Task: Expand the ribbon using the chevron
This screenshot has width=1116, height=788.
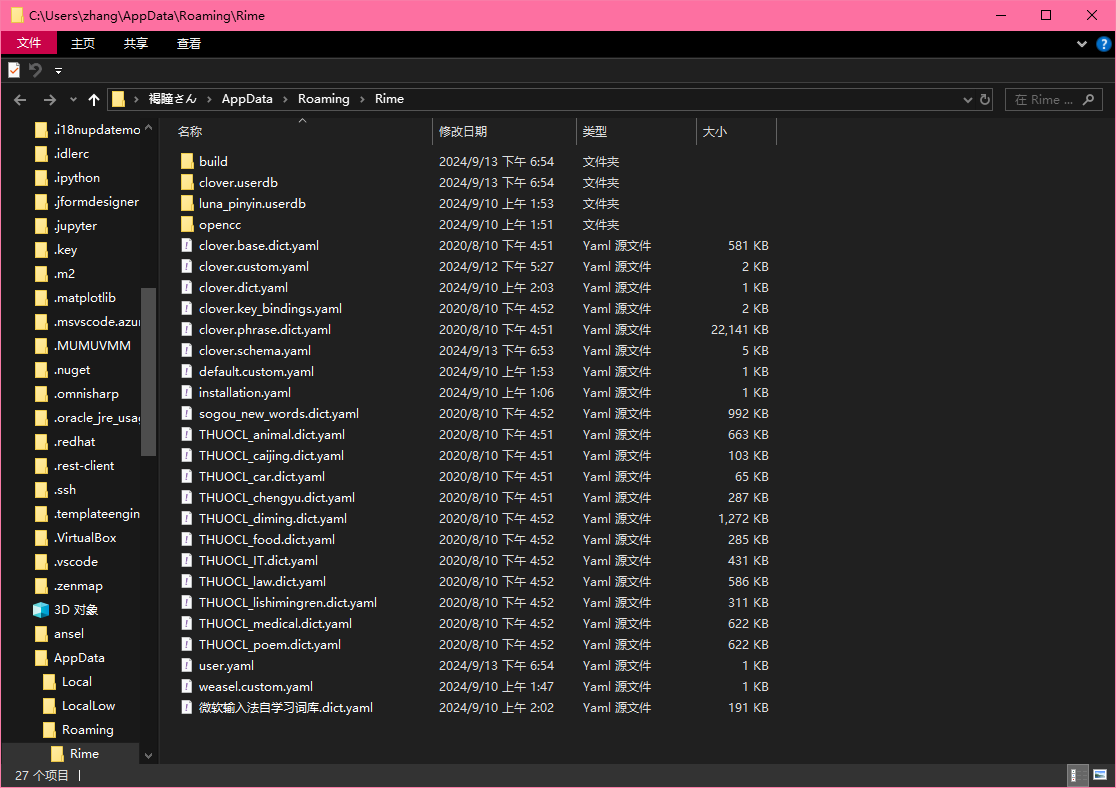Action: click(x=1082, y=44)
